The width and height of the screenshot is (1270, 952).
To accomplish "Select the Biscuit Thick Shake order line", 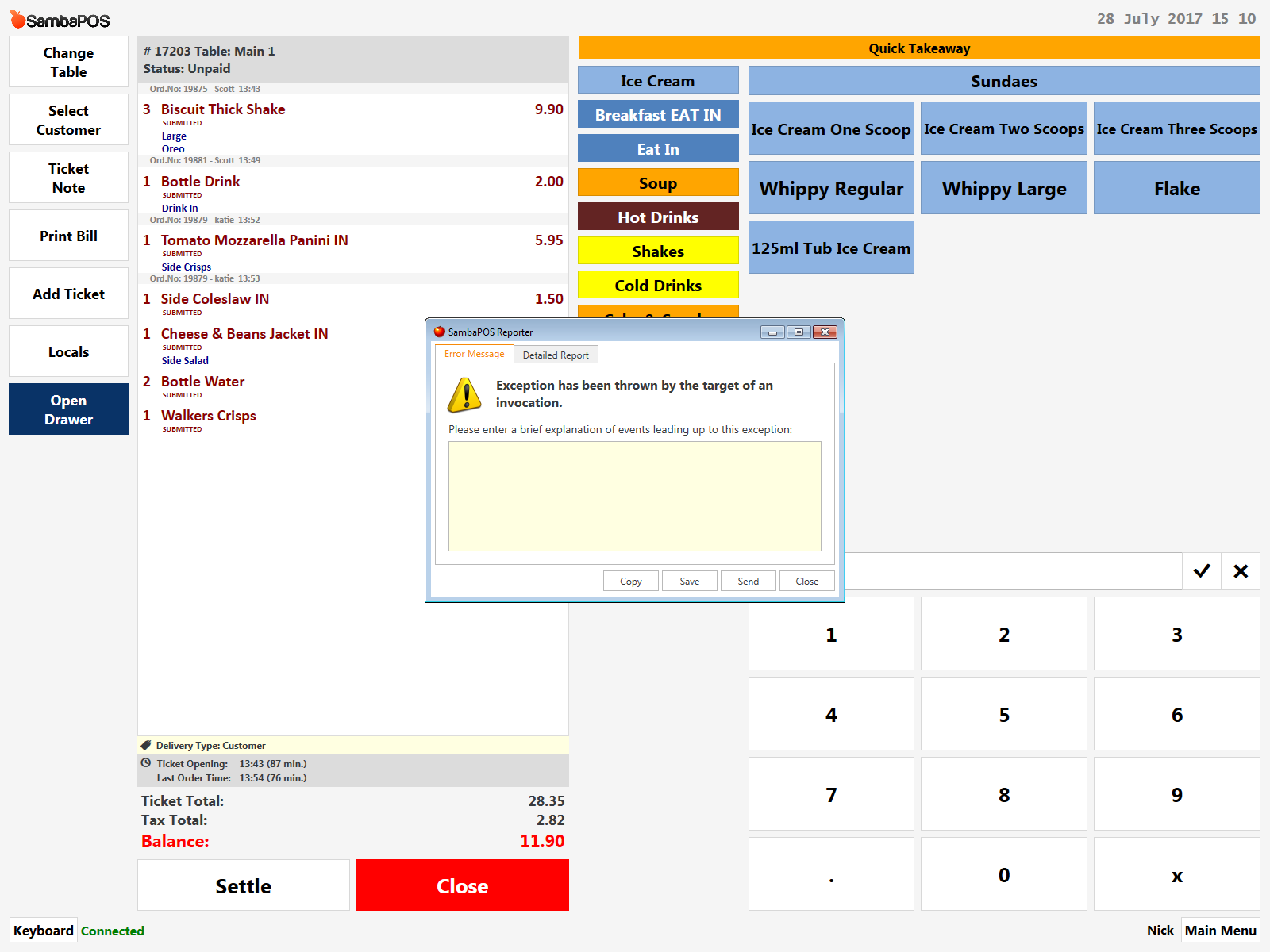I will click(x=223, y=109).
